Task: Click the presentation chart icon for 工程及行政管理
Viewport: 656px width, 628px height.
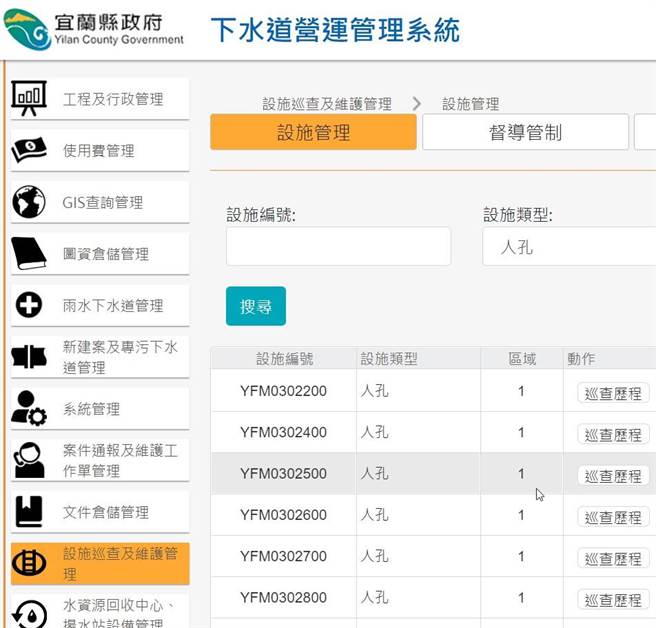Action: pos(28,98)
